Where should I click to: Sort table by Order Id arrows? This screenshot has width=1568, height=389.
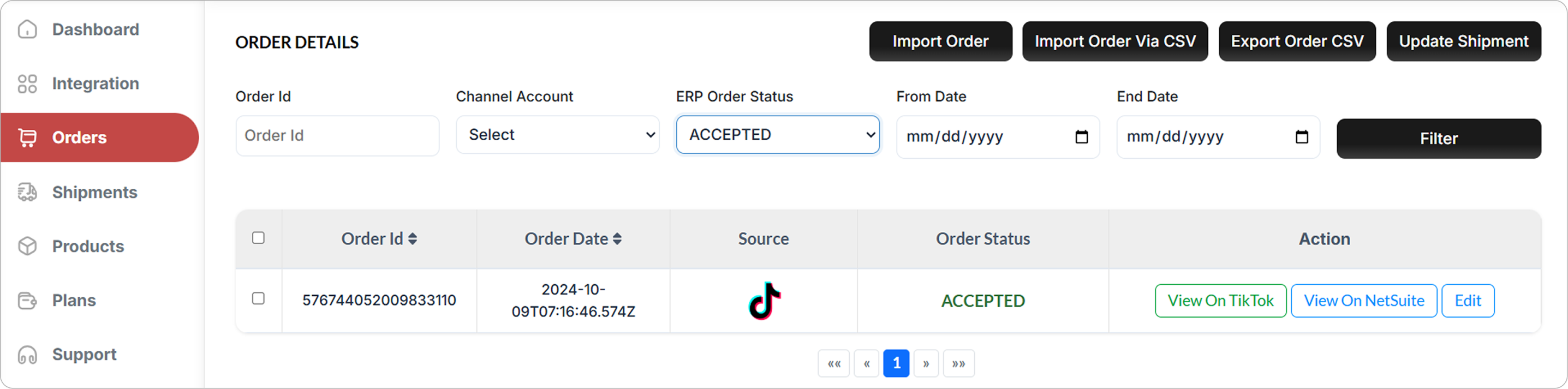point(413,238)
